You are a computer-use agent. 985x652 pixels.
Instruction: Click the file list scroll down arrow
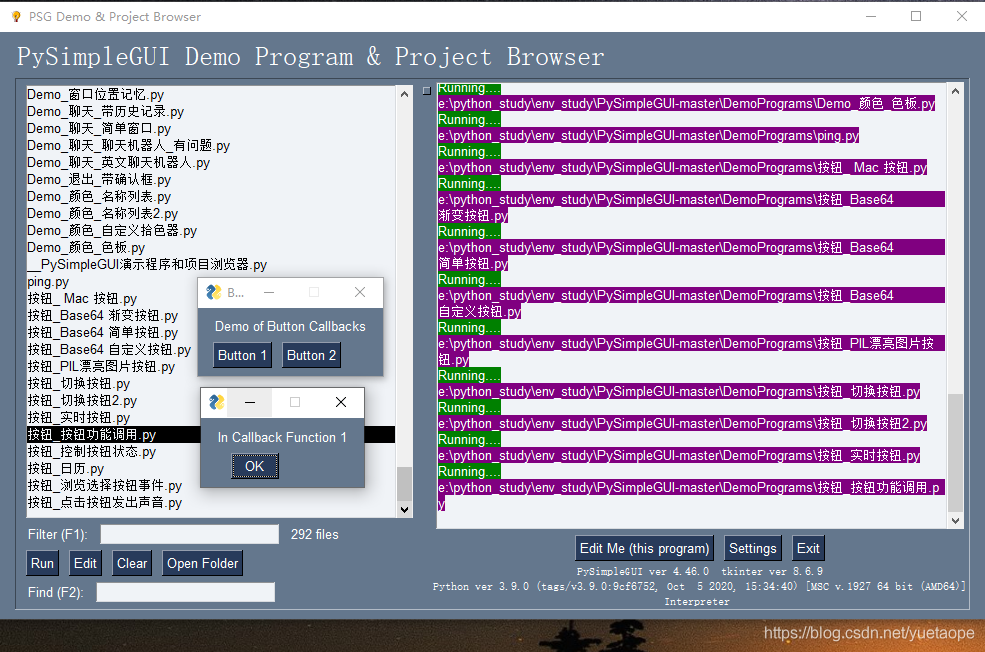click(x=405, y=509)
